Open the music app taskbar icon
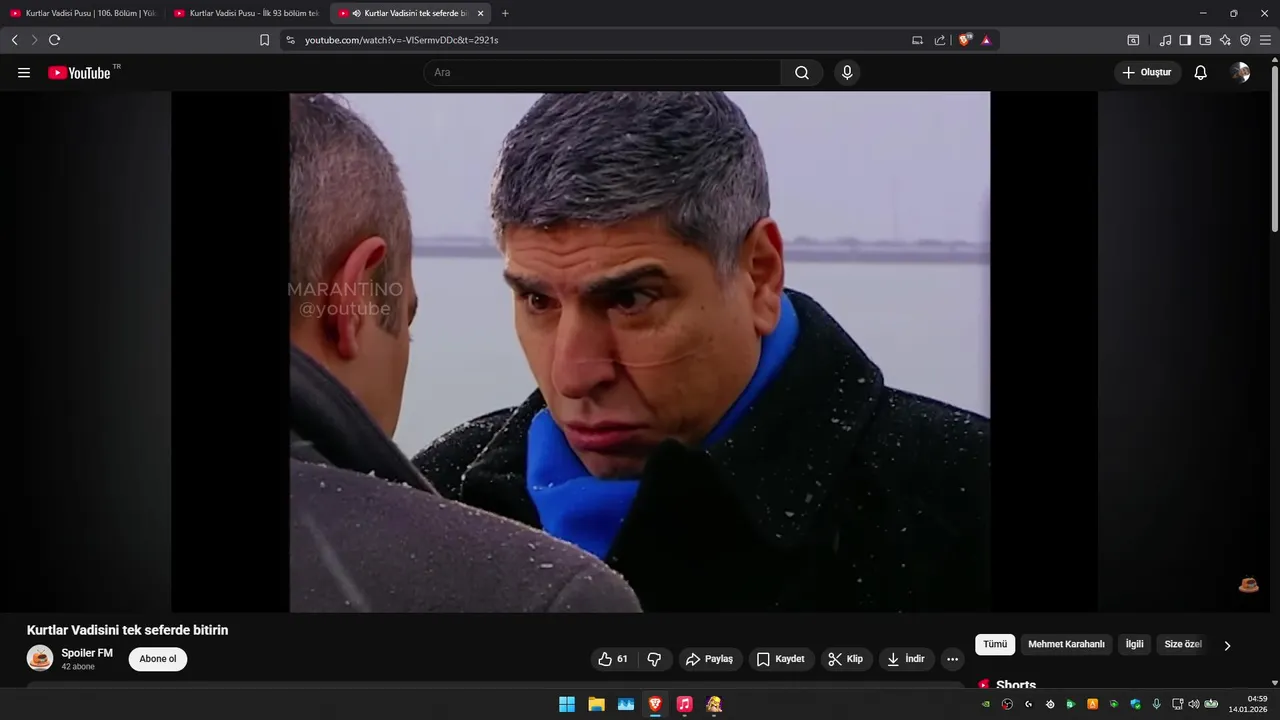 [x=684, y=704]
